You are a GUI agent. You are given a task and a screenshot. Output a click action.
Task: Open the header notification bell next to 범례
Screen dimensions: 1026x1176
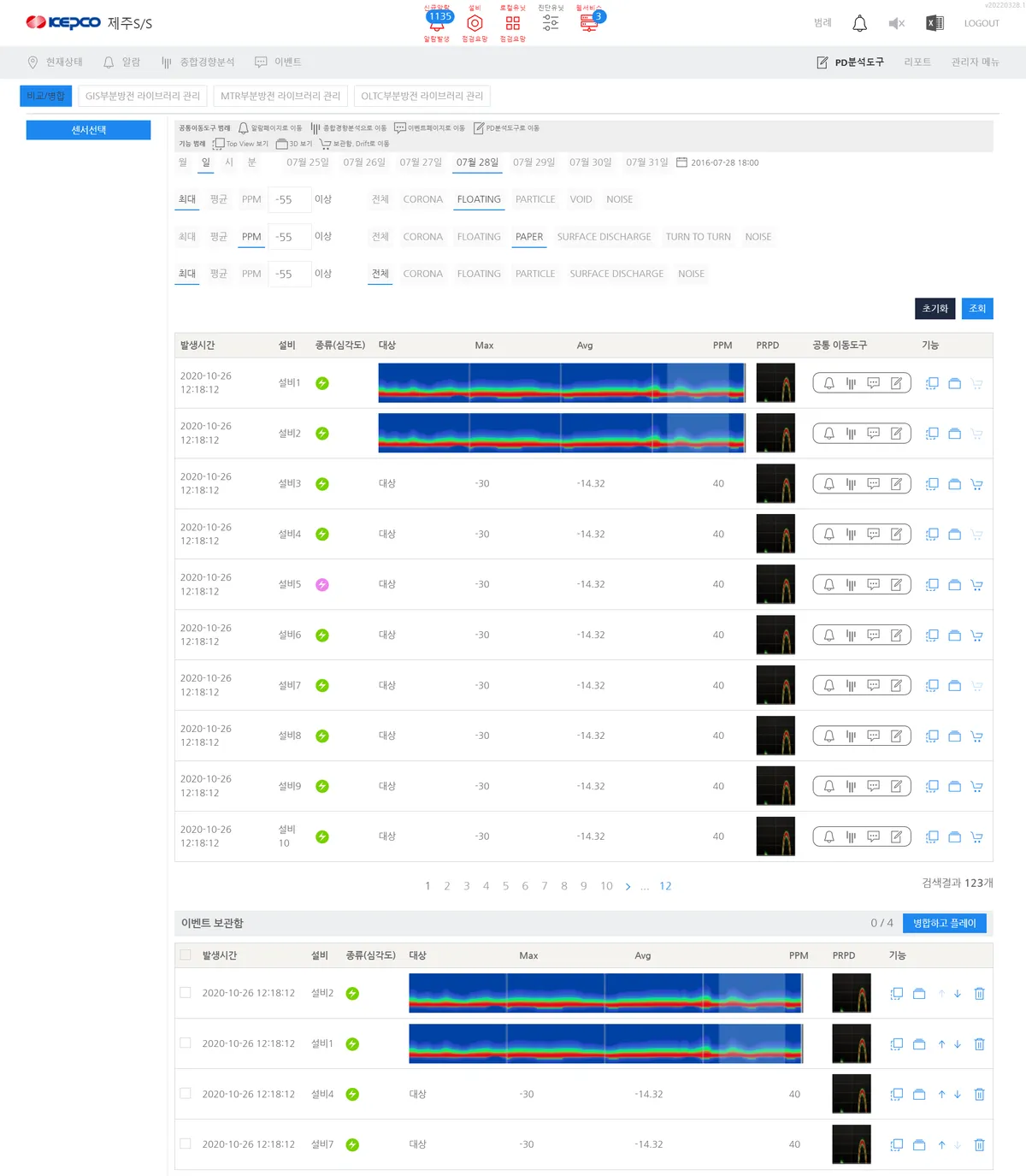tap(859, 23)
